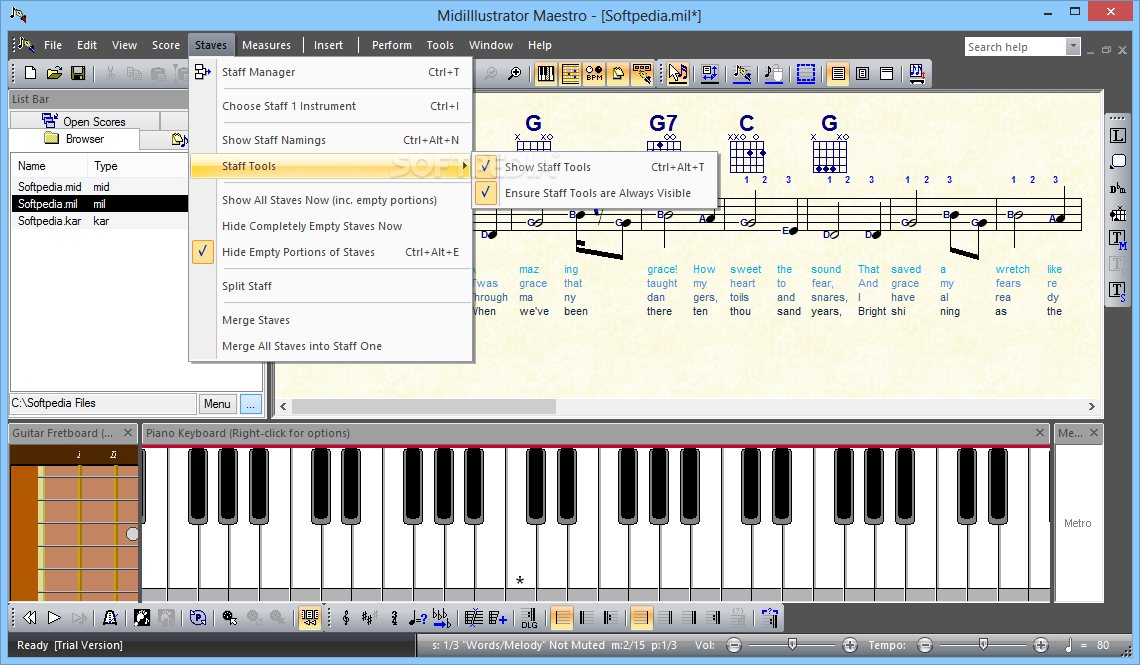Image resolution: width=1140 pixels, height=665 pixels.
Task: Click the metronome icon in bottom toolbar
Action: (110, 618)
